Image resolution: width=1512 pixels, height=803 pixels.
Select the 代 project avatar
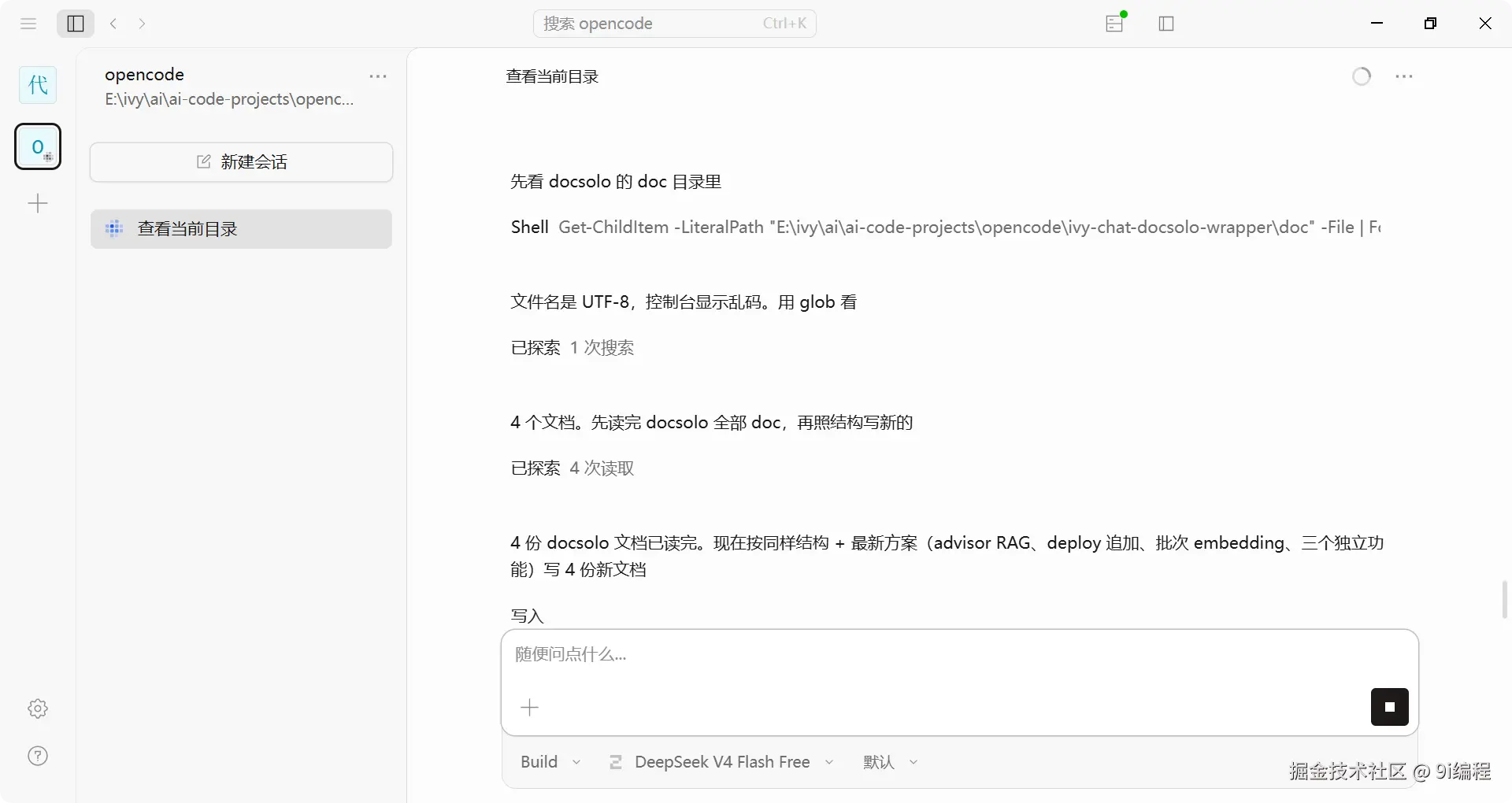point(38,85)
